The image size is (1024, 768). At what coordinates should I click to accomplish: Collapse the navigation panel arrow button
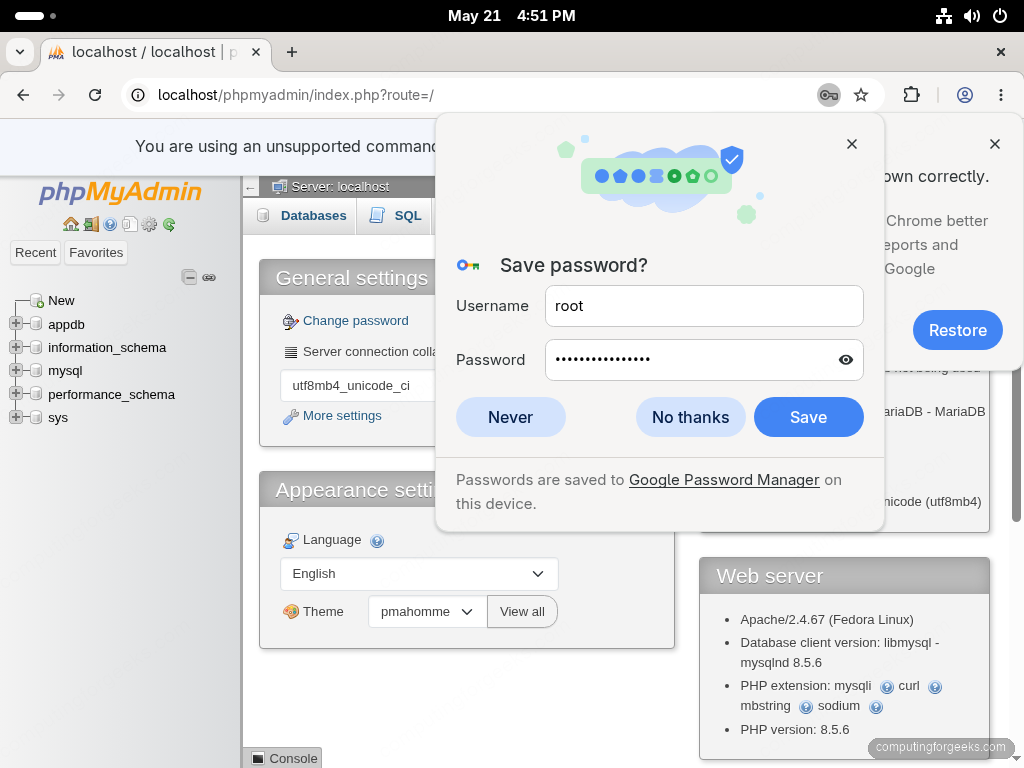click(251, 187)
